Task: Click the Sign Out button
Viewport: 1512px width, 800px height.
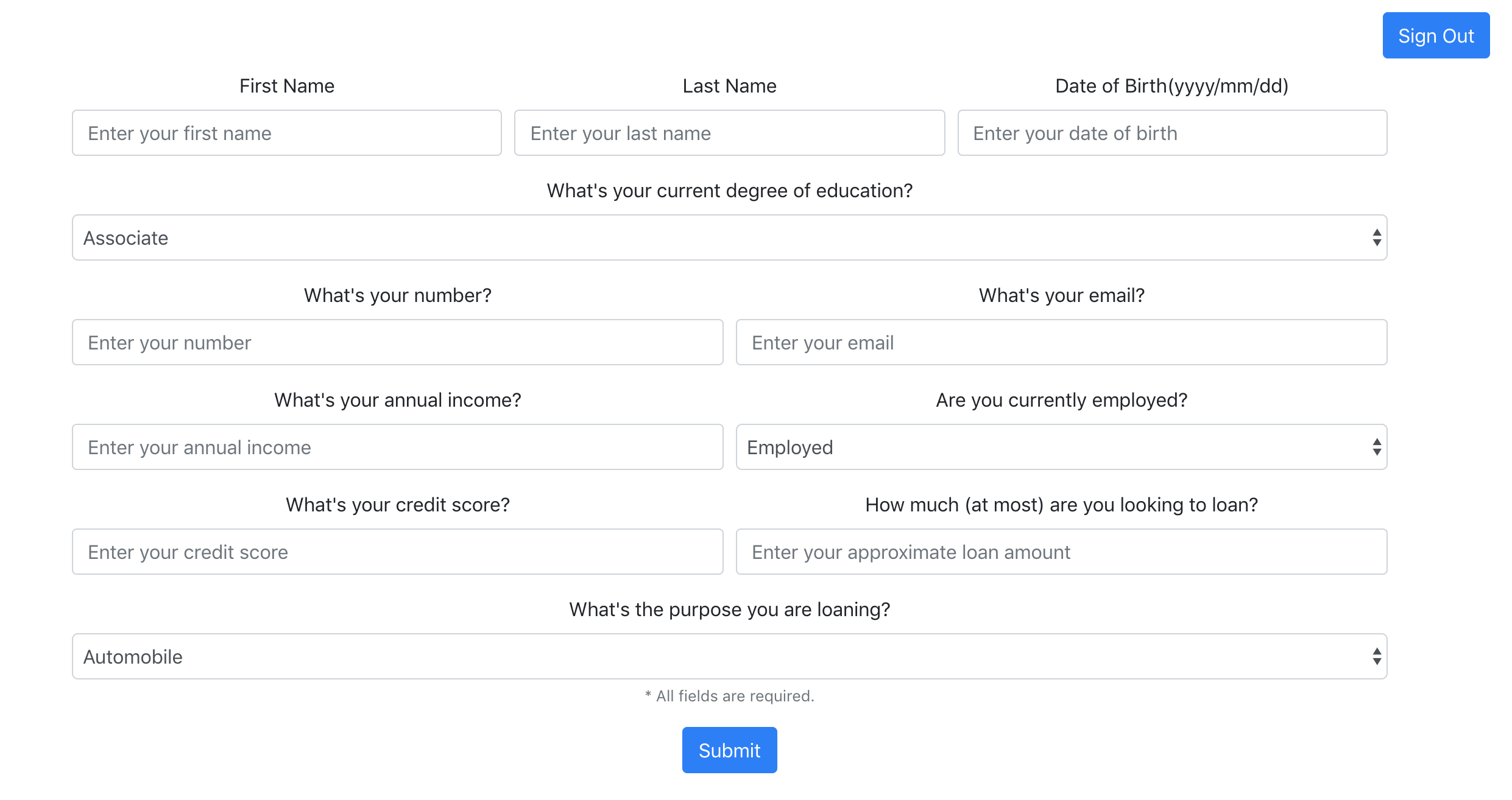Action: click(x=1435, y=36)
